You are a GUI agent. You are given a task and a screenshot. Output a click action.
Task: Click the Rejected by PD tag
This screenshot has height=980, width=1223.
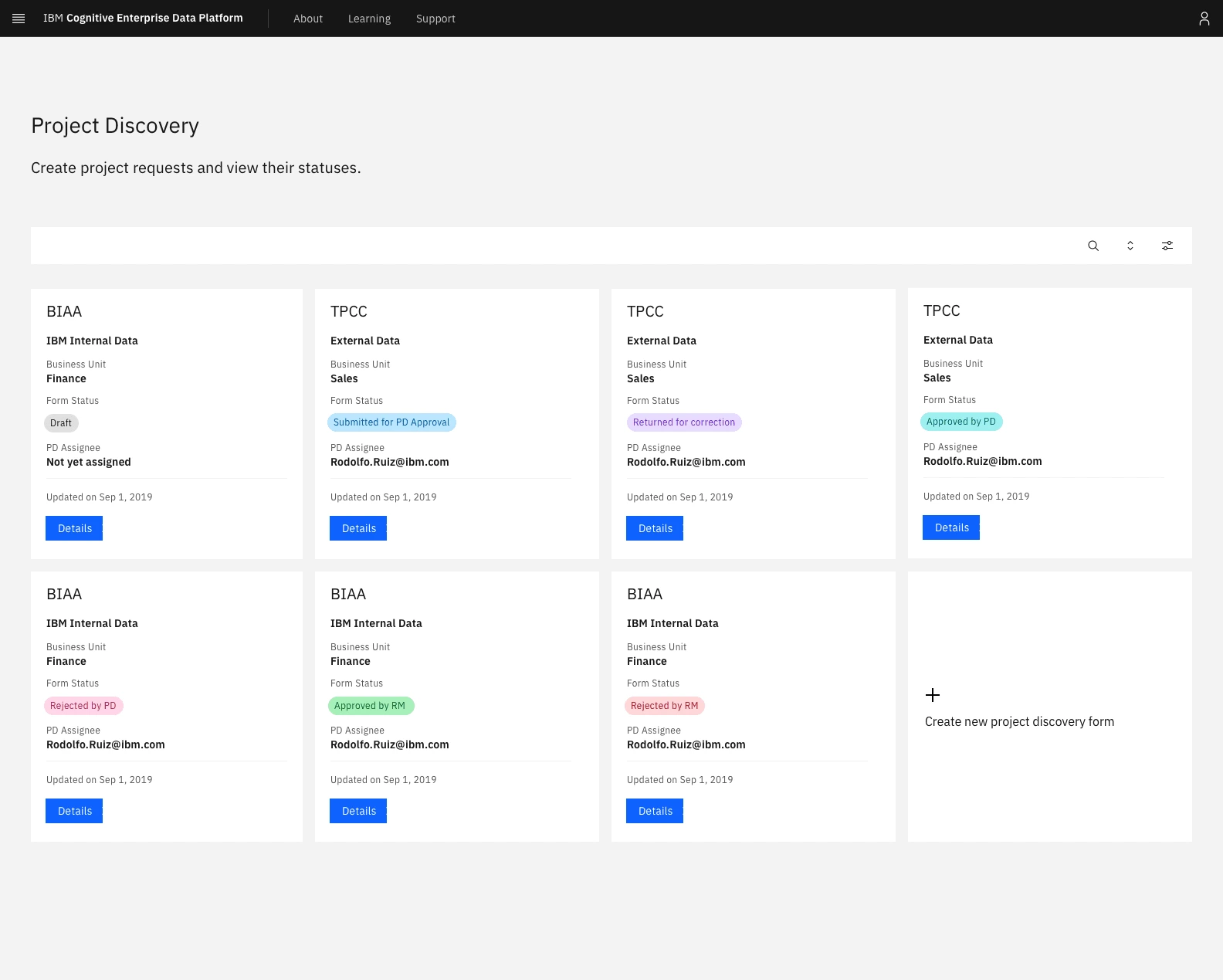click(x=83, y=706)
